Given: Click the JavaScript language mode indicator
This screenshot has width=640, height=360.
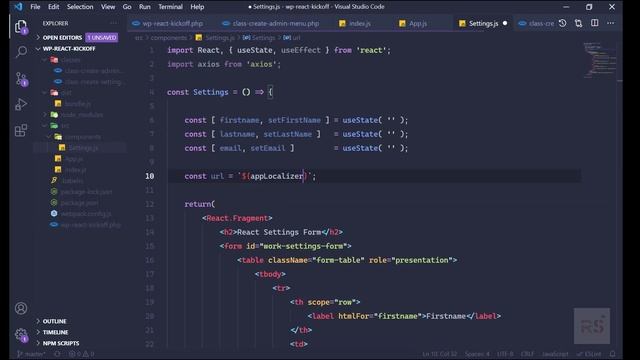Looking at the screenshot, I should (x=555, y=354).
